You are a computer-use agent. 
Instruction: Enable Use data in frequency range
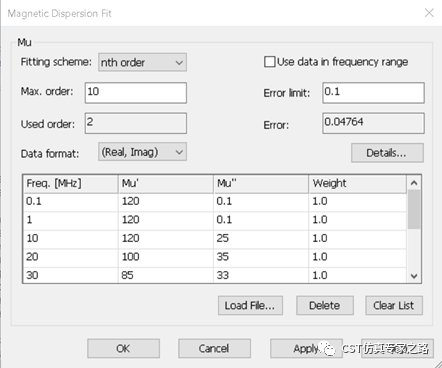click(x=269, y=62)
